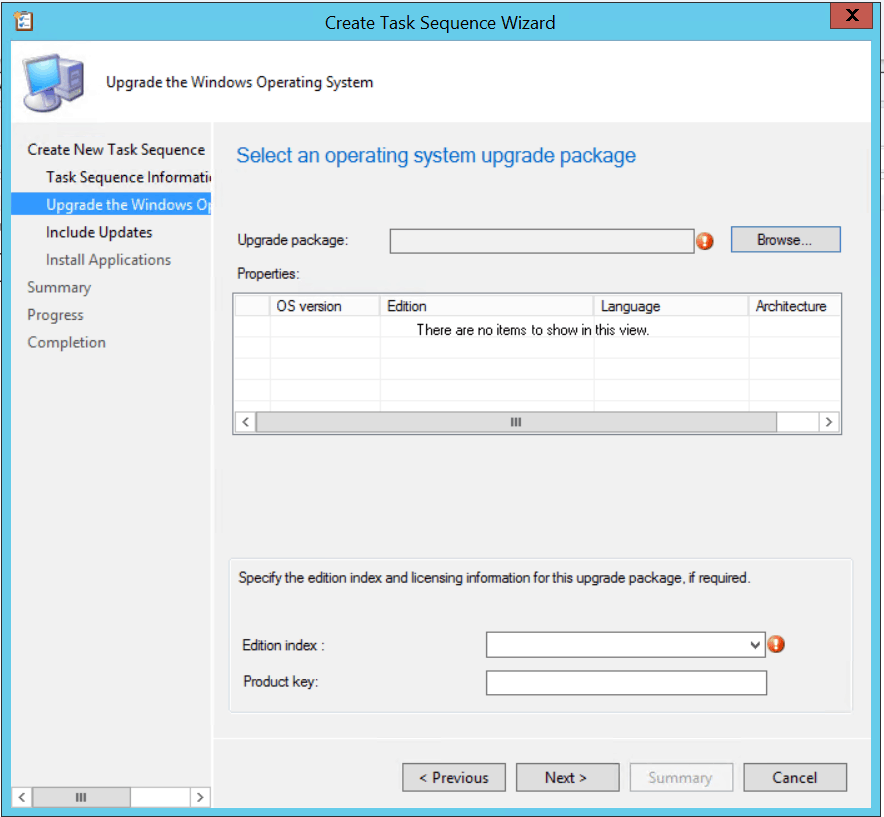Sort by Architecture column header

[x=794, y=306]
